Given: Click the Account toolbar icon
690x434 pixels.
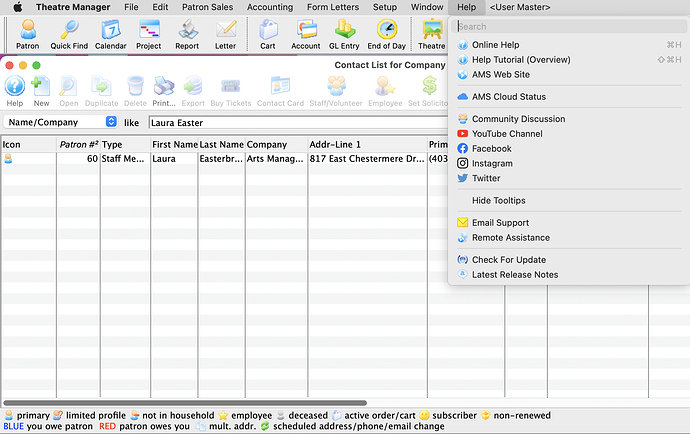Looking at the screenshot, I should (306, 34).
